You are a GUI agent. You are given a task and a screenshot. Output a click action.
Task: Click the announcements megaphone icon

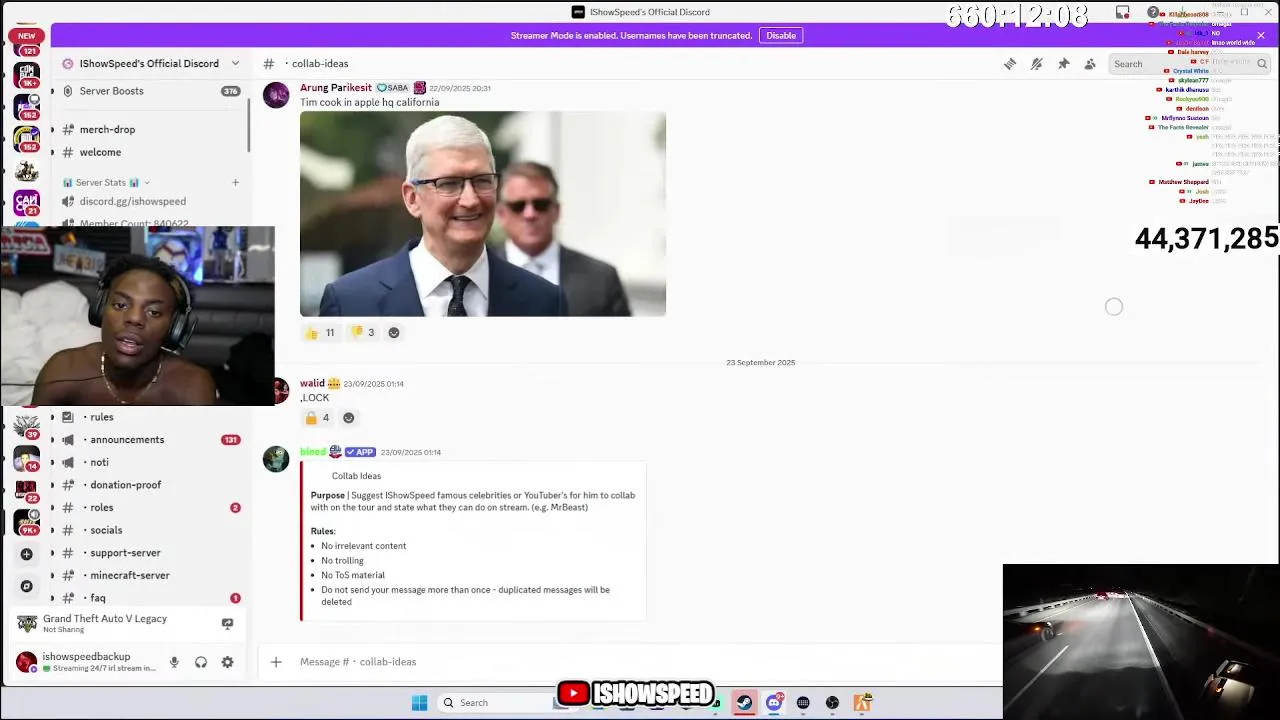[x=68, y=440]
